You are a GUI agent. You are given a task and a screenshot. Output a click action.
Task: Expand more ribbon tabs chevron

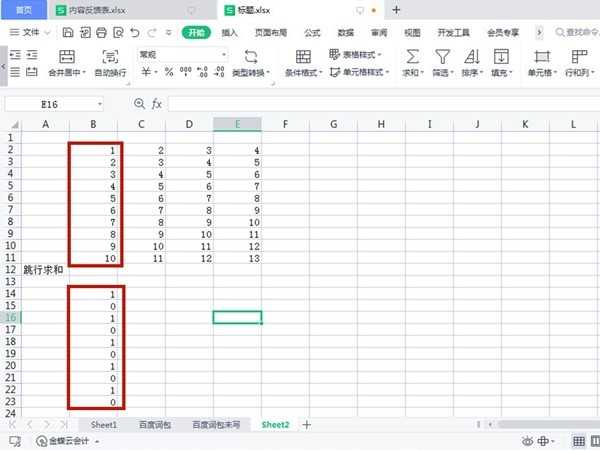coord(539,33)
